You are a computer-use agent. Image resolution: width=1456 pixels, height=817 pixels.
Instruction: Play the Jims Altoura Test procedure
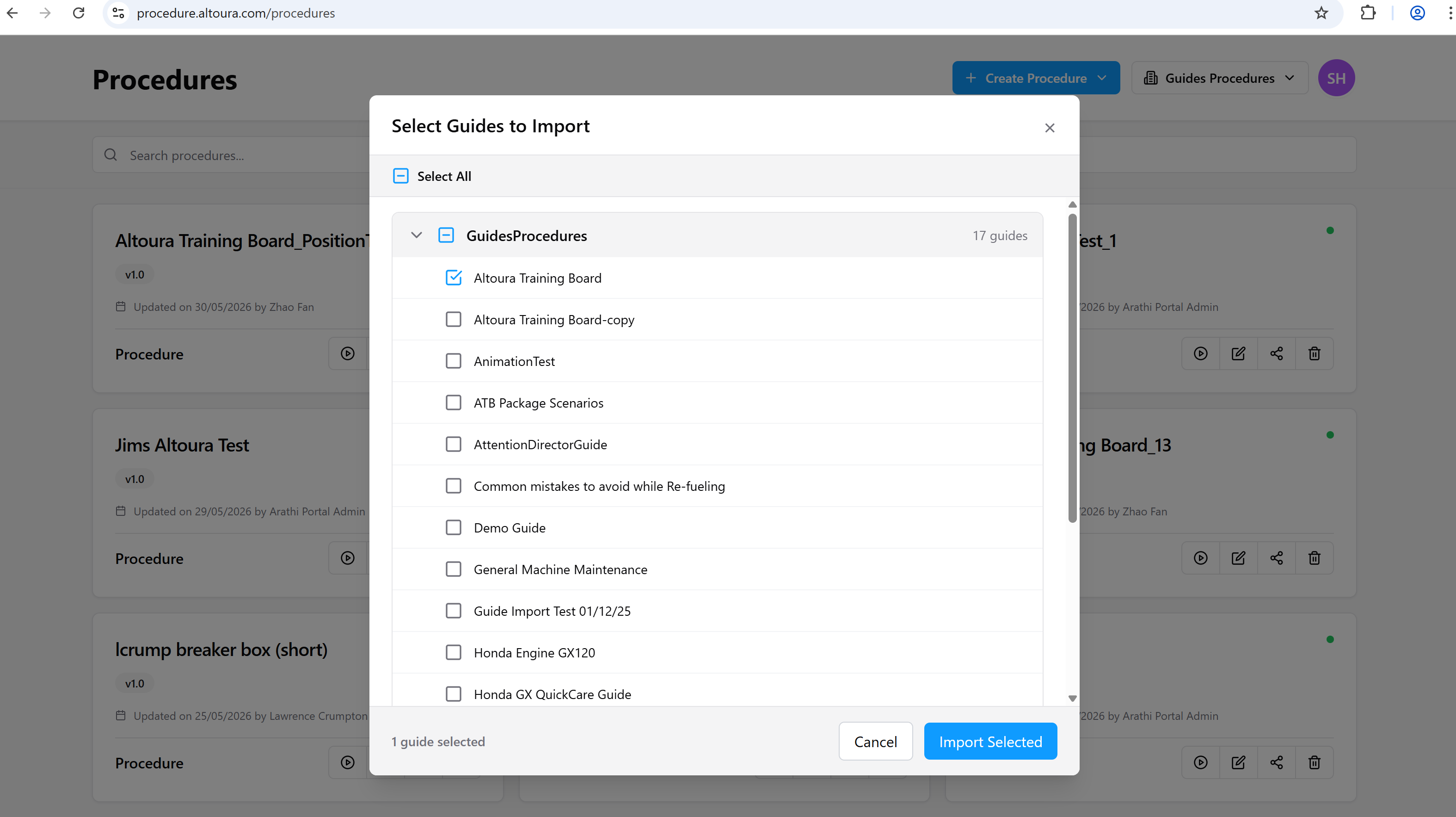coord(348,558)
